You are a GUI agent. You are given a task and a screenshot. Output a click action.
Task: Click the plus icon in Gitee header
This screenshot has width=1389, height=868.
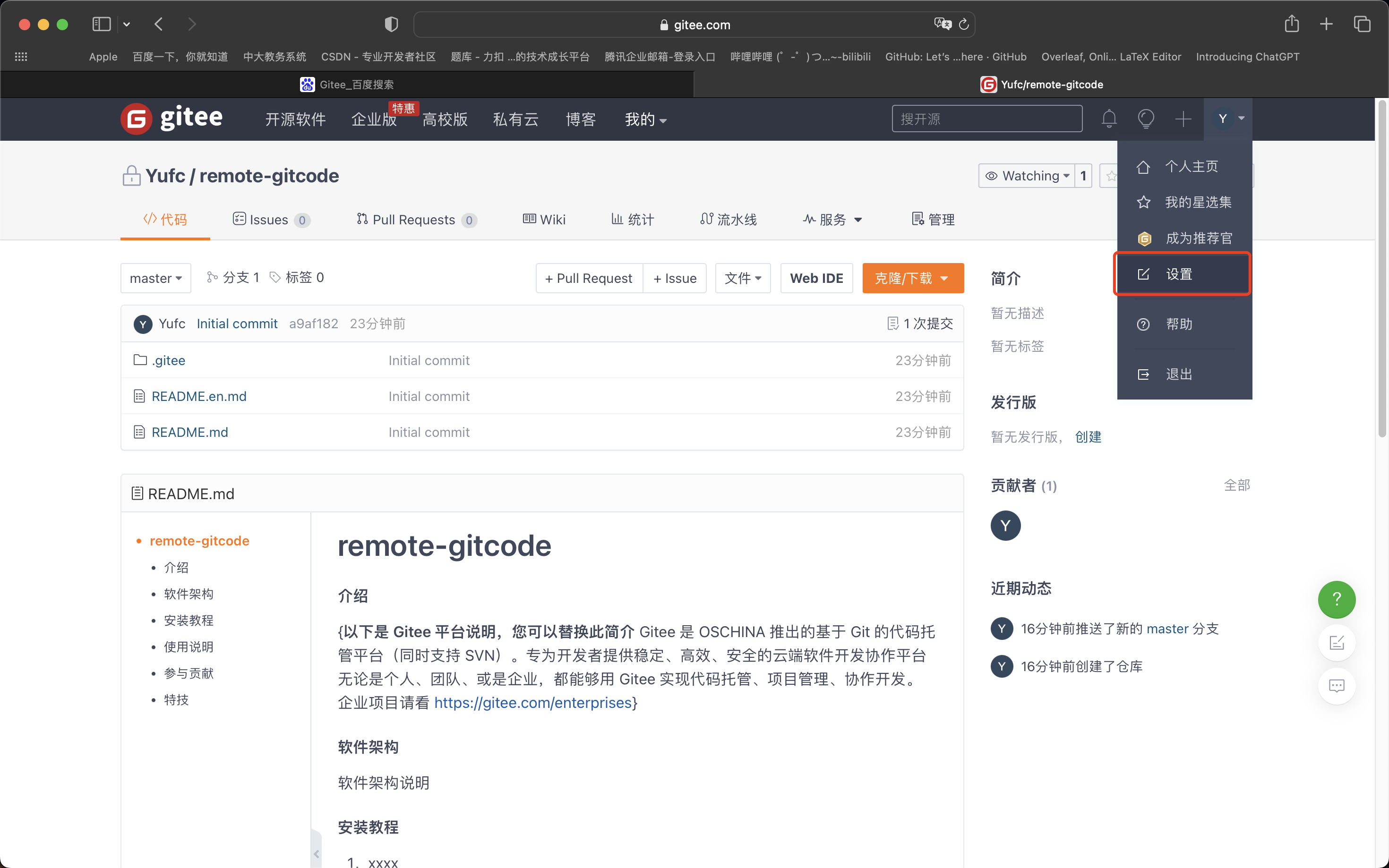click(1183, 119)
